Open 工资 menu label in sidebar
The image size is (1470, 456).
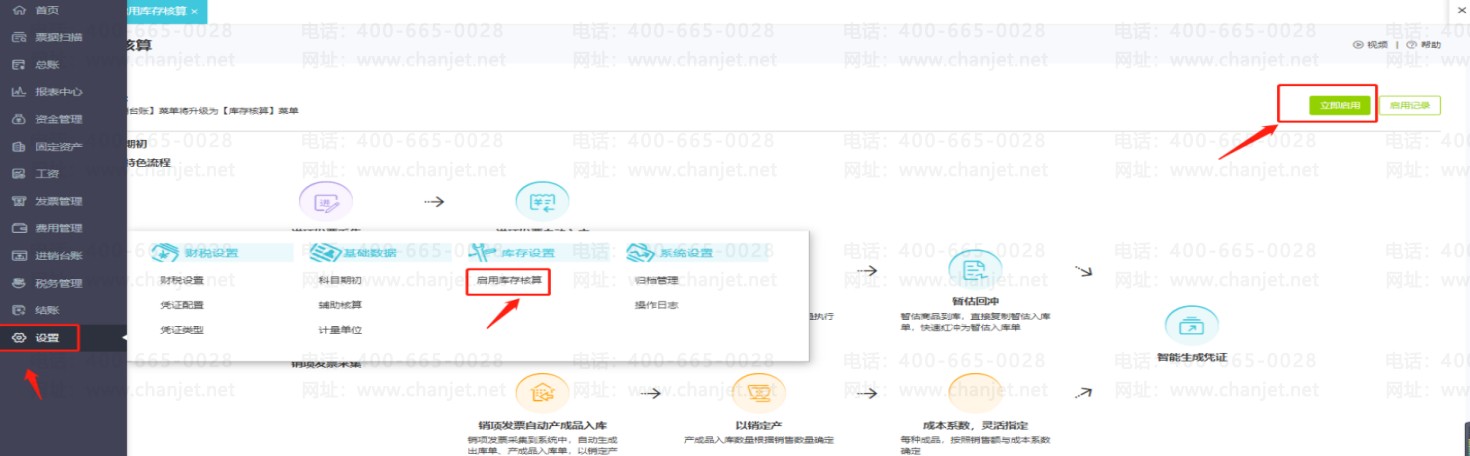click(47, 174)
